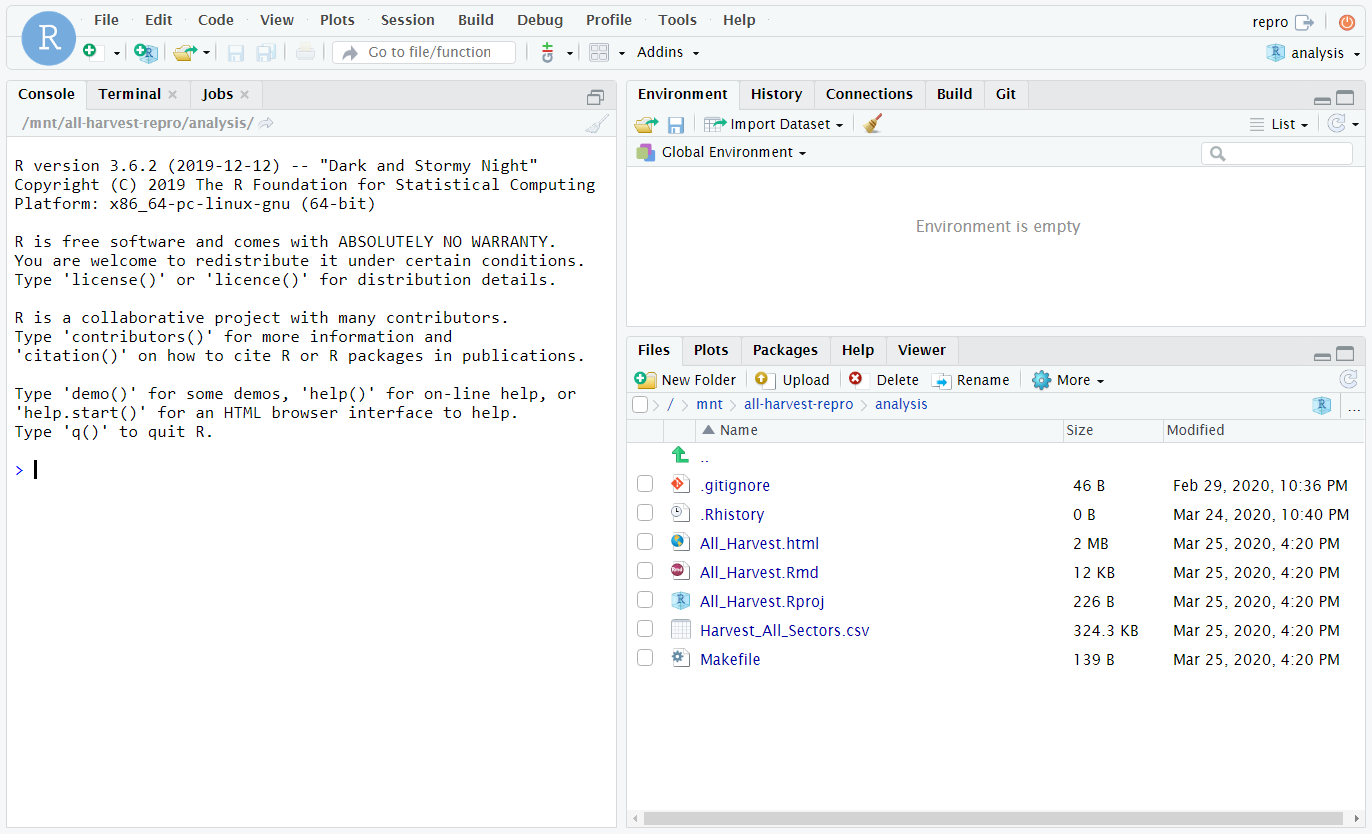Click the New File icon in toolbar
Screen dimensions: 1372x834
tap(92, 52)
